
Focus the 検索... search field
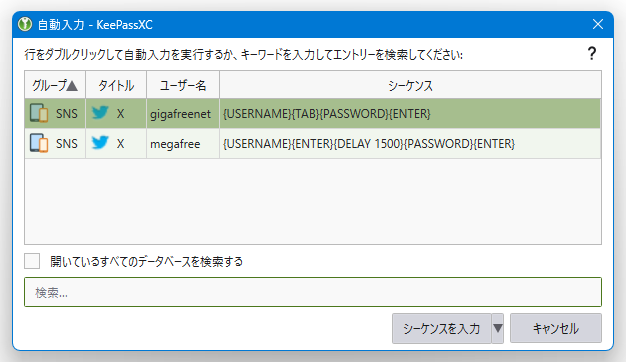(313, 292)
